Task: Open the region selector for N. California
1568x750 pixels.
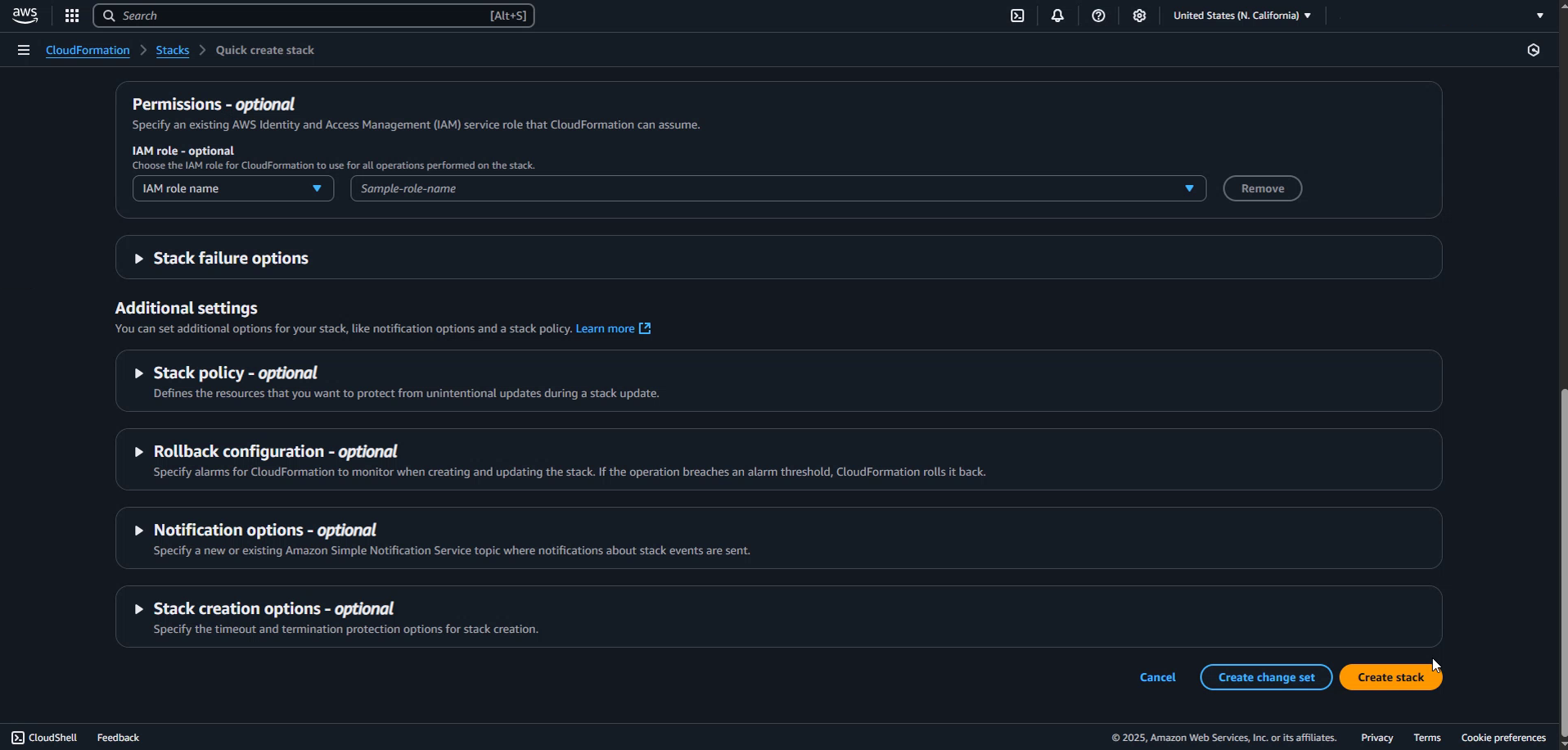Action: click(x=1241, y=15)
